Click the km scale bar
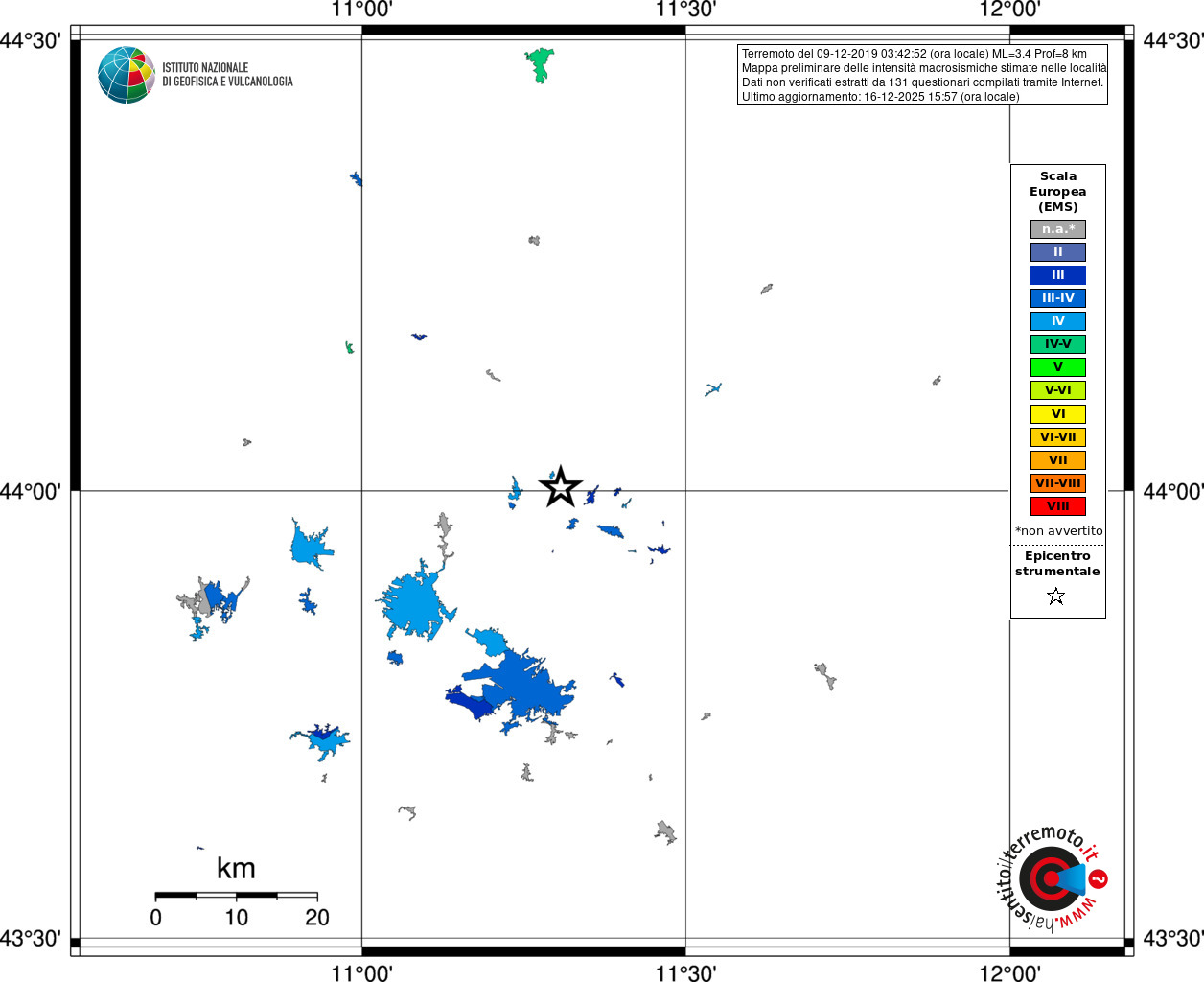Viewport: 1204px width, 982px height. click(236, 896)
